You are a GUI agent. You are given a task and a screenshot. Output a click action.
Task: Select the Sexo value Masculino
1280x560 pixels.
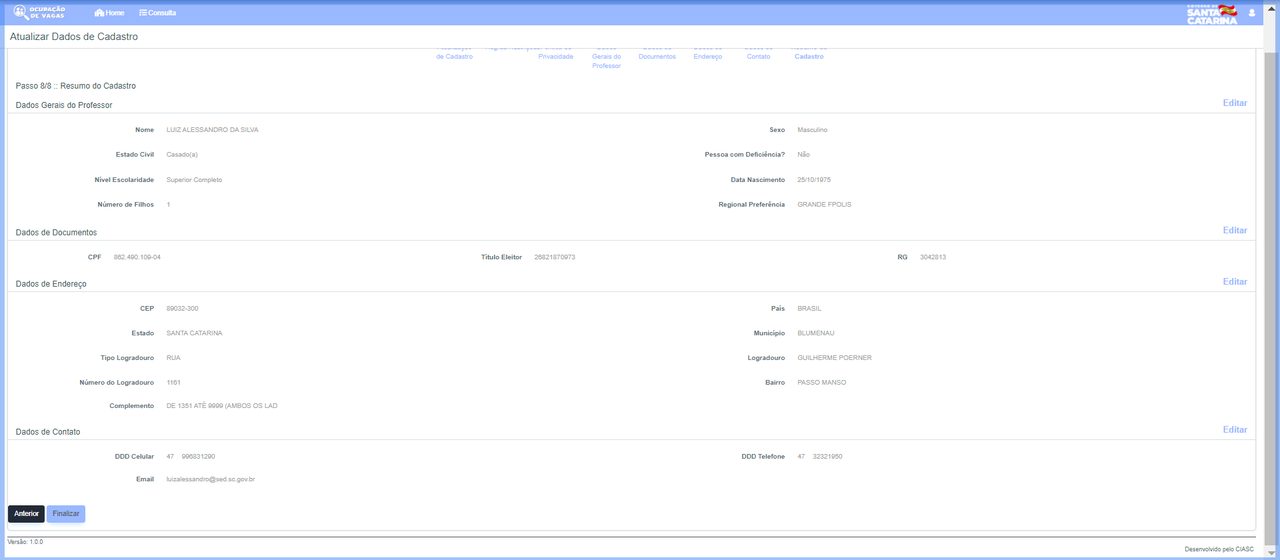[812, 130]
